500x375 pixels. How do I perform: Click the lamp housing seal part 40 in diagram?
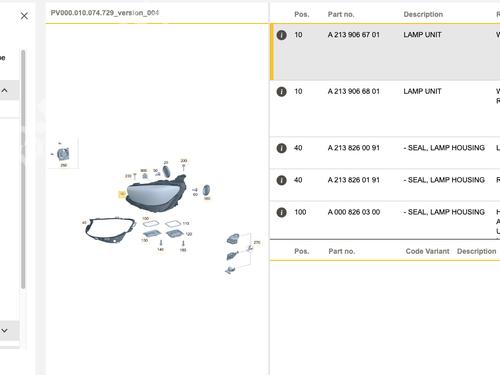pyautogui.click(x=109, y=229)
